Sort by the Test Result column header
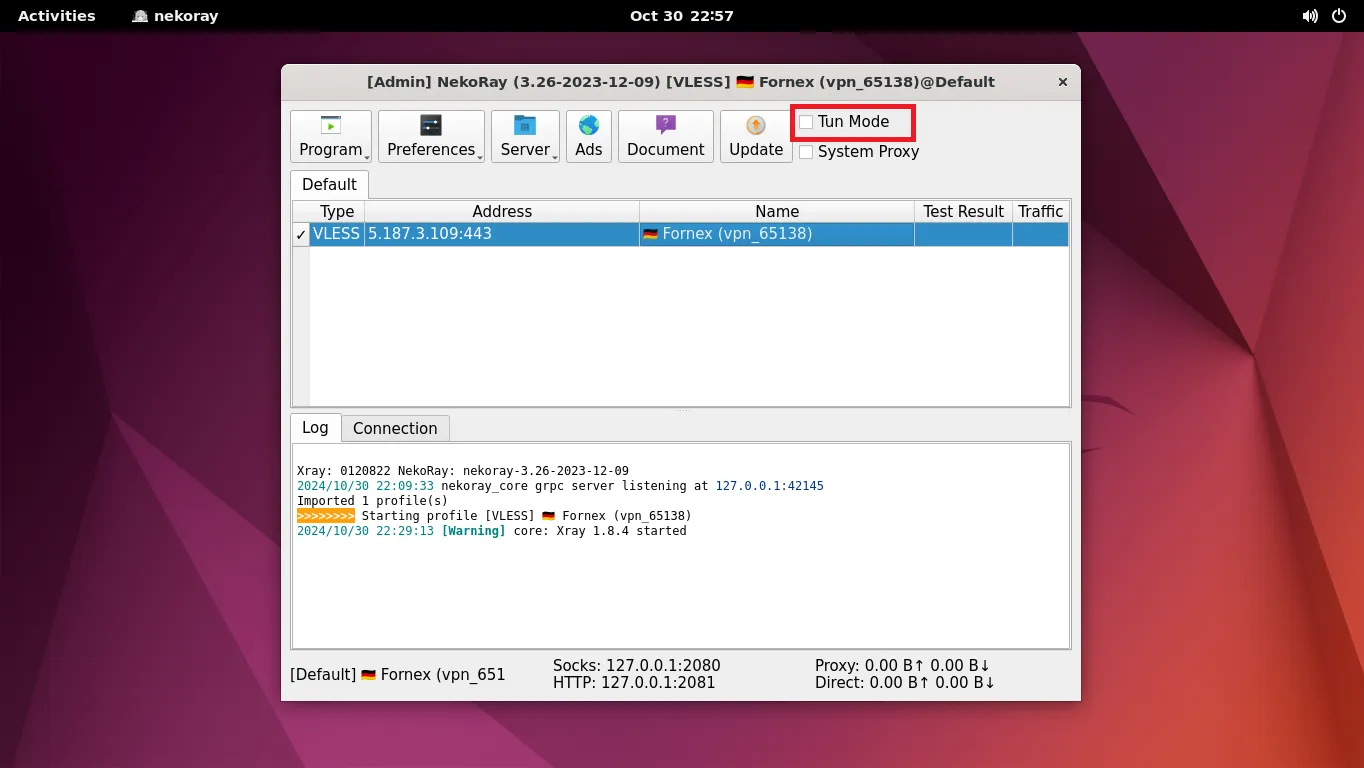This screenshot has height=768, width=1364. [963, 212]
